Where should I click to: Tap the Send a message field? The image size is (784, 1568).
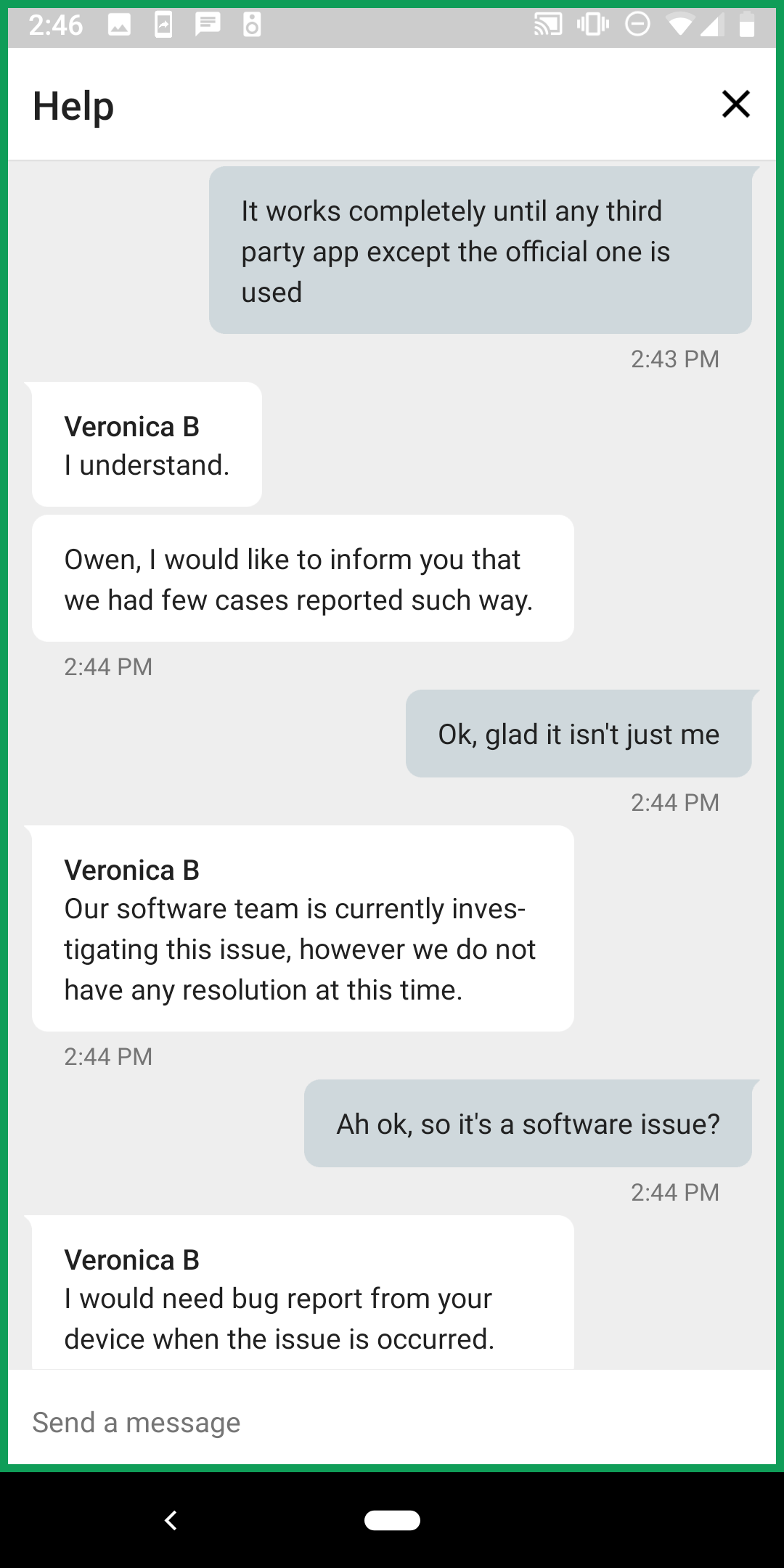pyautogui.click(x=392, y=1422)
